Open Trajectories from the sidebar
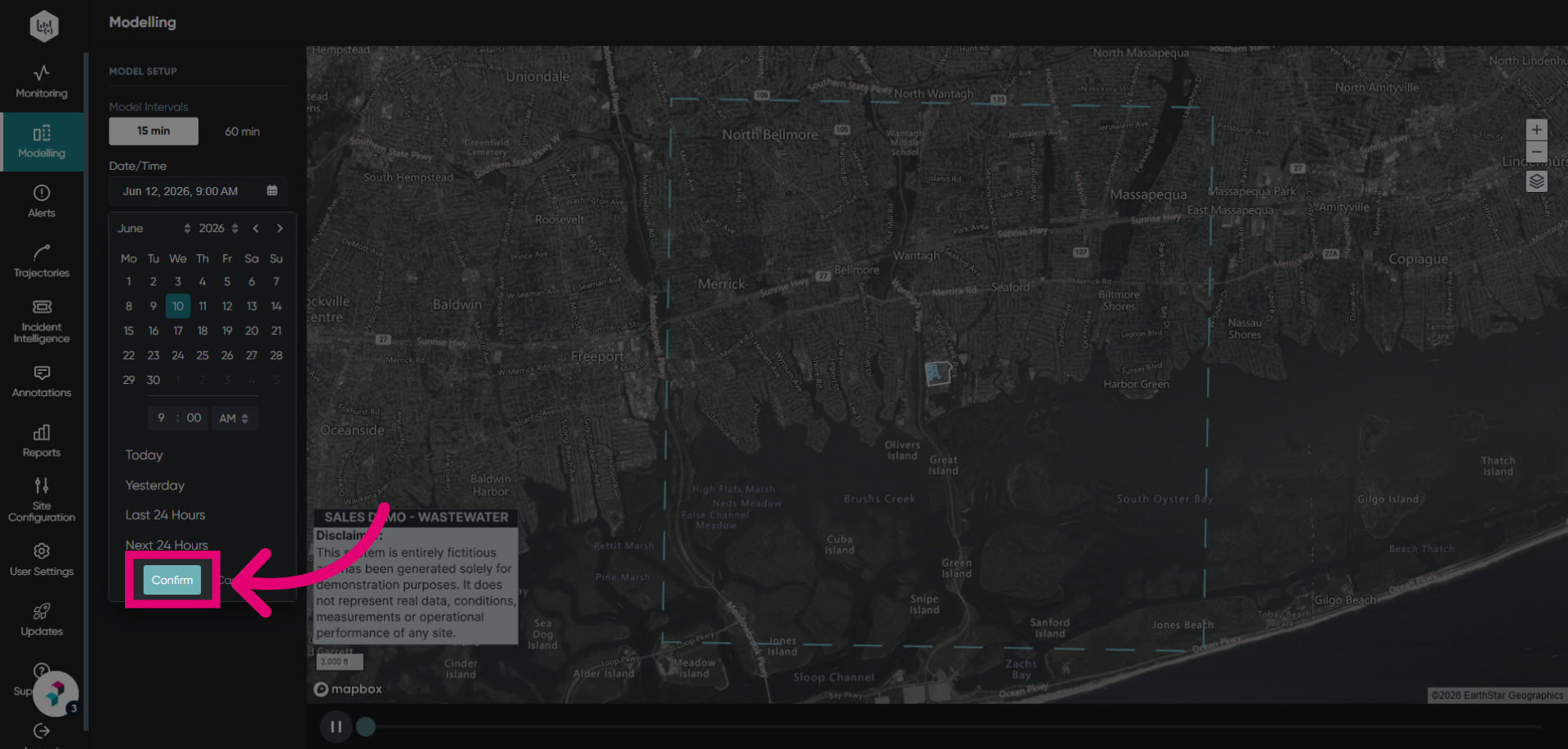The height and width of the screenshot is (749, 1568). [42, 261]
